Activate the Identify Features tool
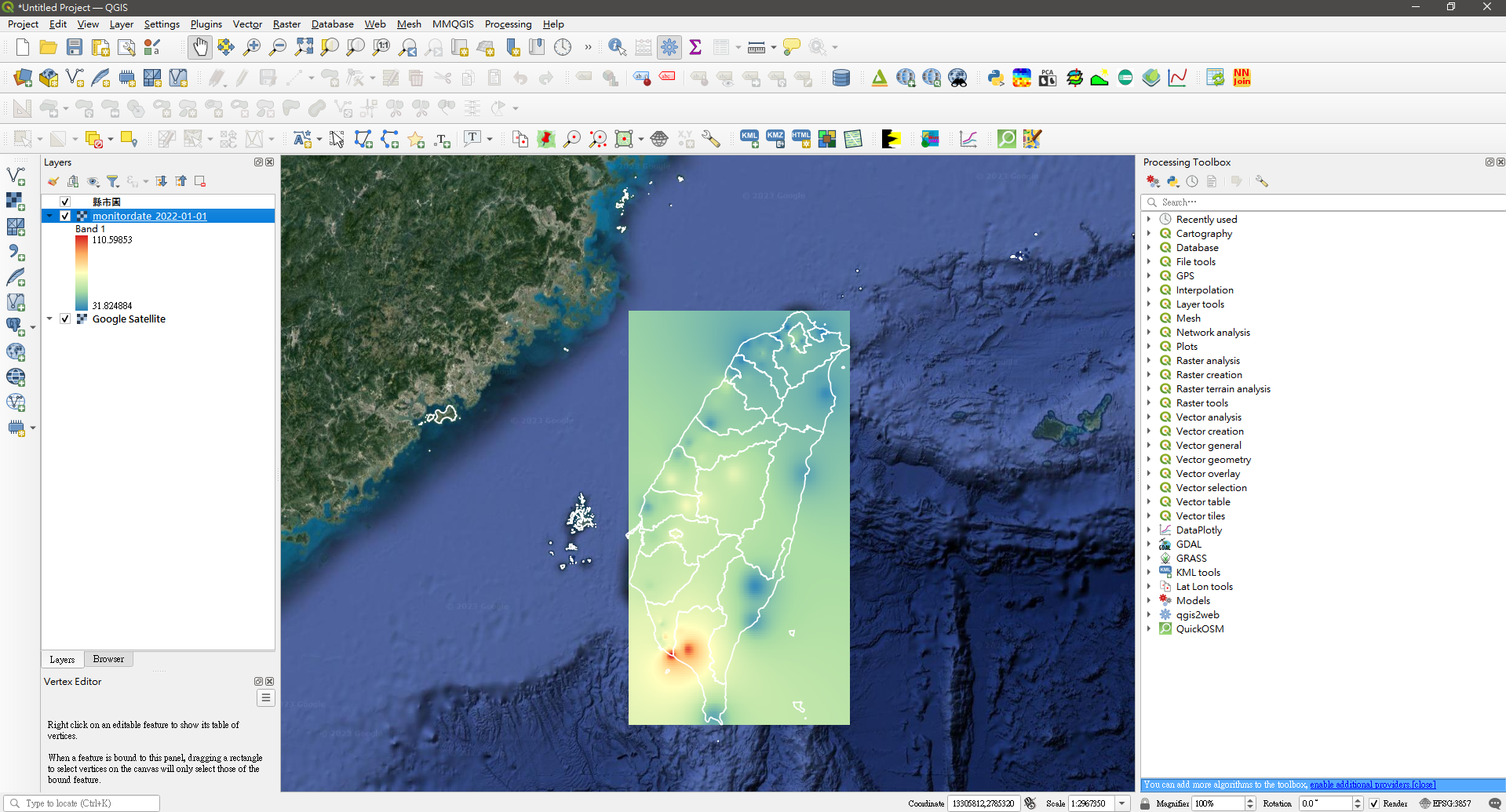This screenshot has width=1506, height=812. [x=617, y=47]
